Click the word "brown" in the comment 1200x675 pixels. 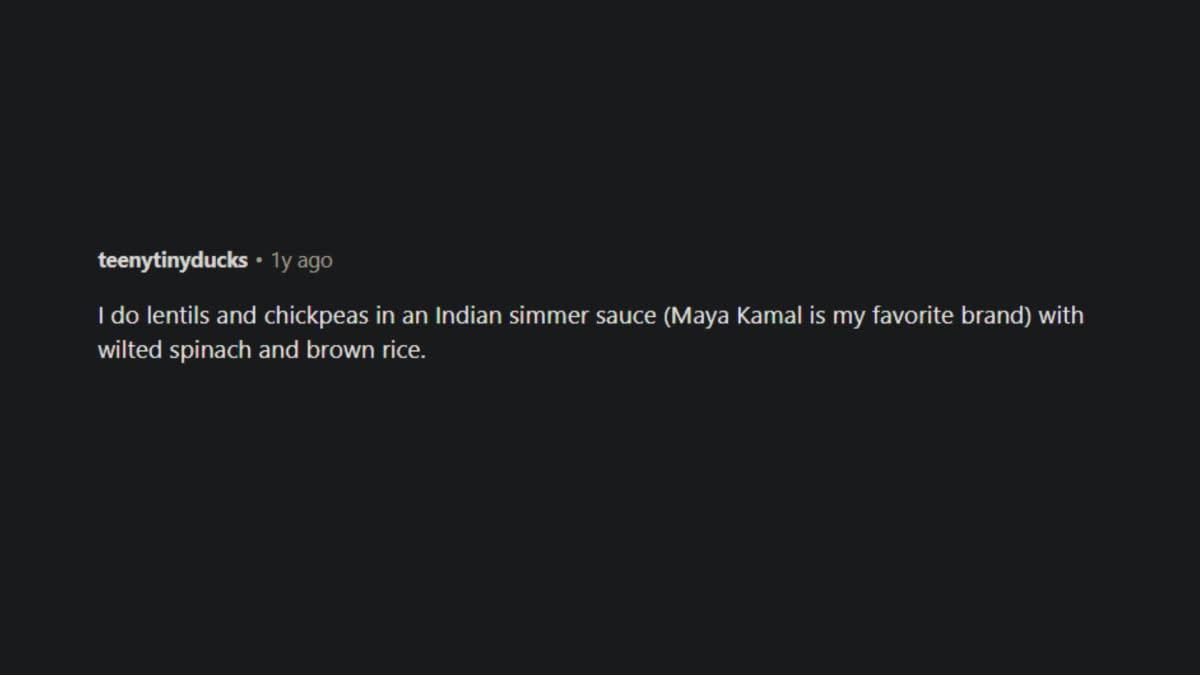click(338, 352)
